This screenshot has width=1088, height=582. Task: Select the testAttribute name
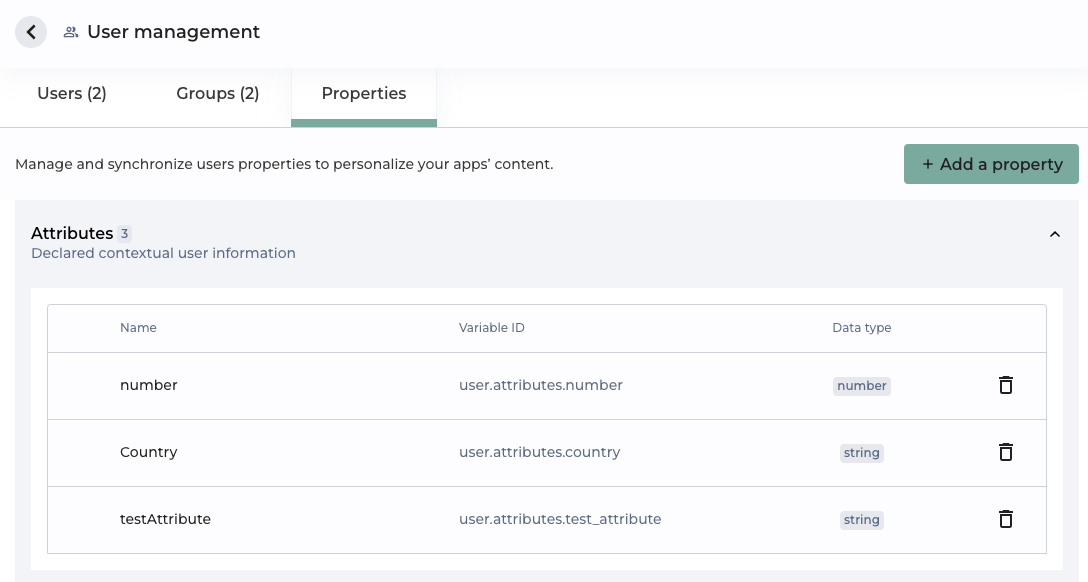coord(165,519)
